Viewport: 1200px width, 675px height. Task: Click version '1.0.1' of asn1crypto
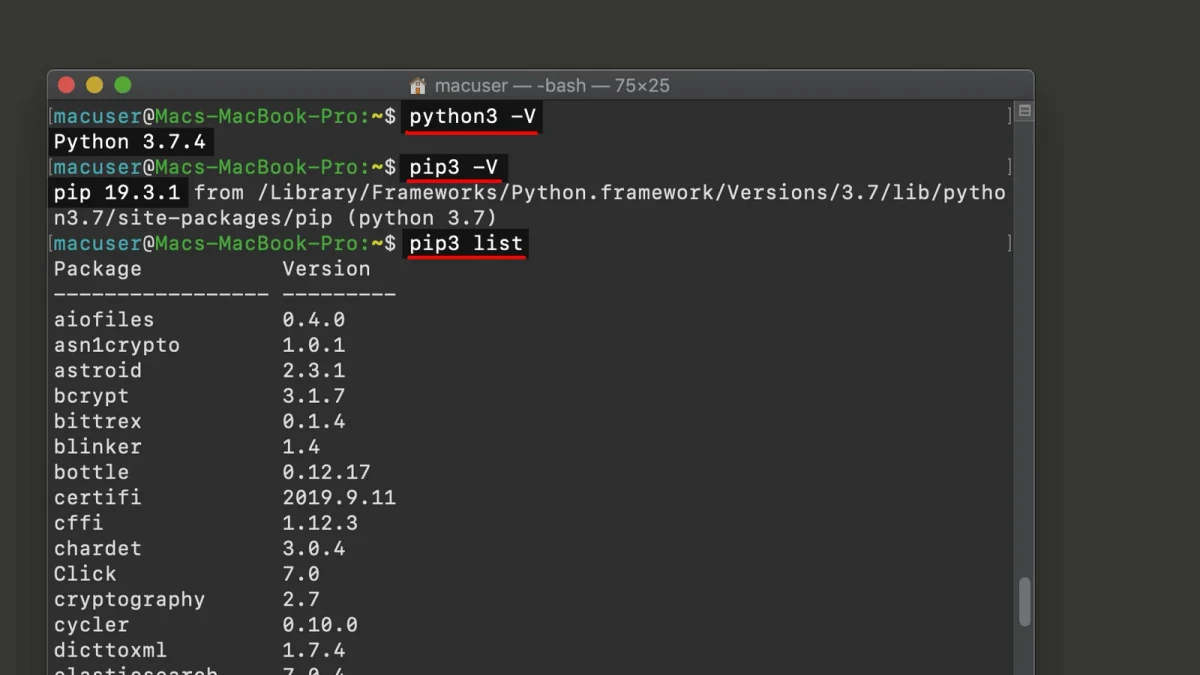[314, 345]
